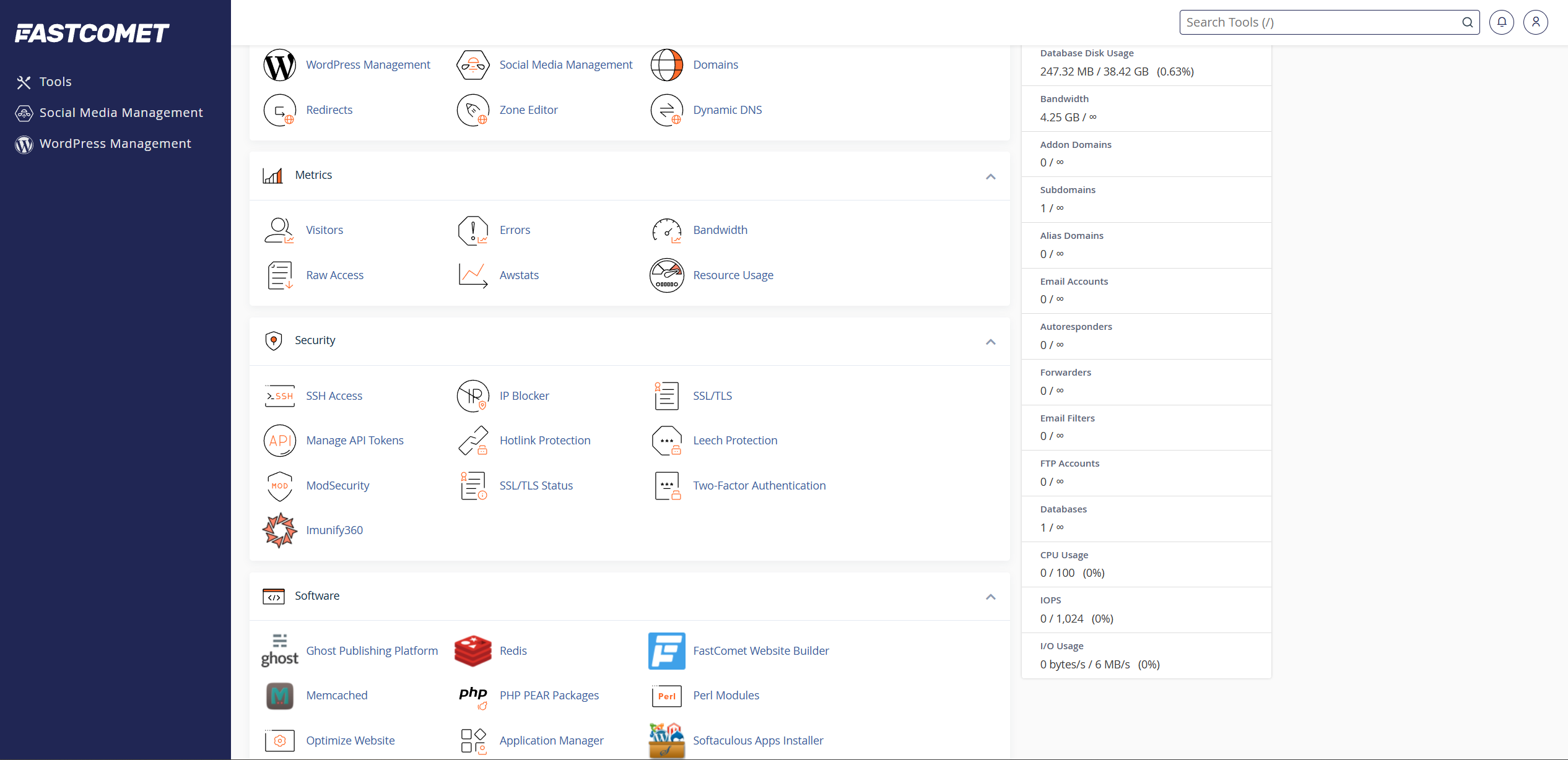Open the notifications bell icon

coord(1501,22)
